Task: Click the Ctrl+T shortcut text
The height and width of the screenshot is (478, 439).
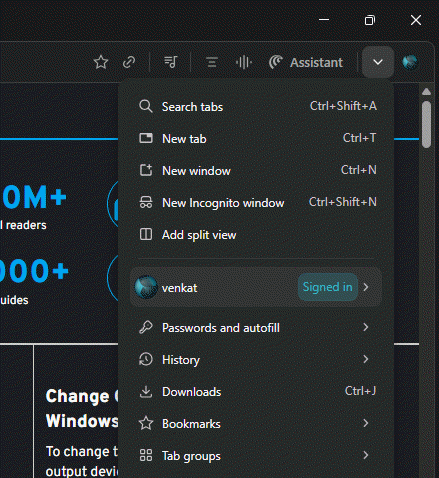Action: tap(360, 138)
